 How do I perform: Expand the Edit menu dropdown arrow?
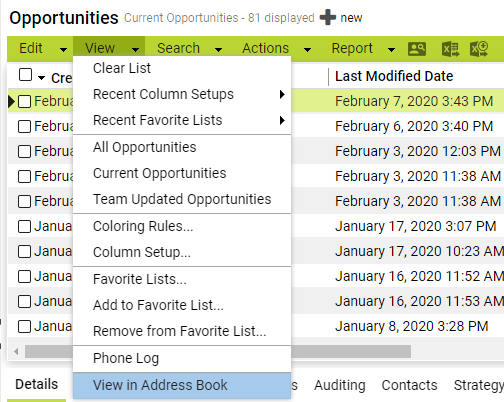63,50
